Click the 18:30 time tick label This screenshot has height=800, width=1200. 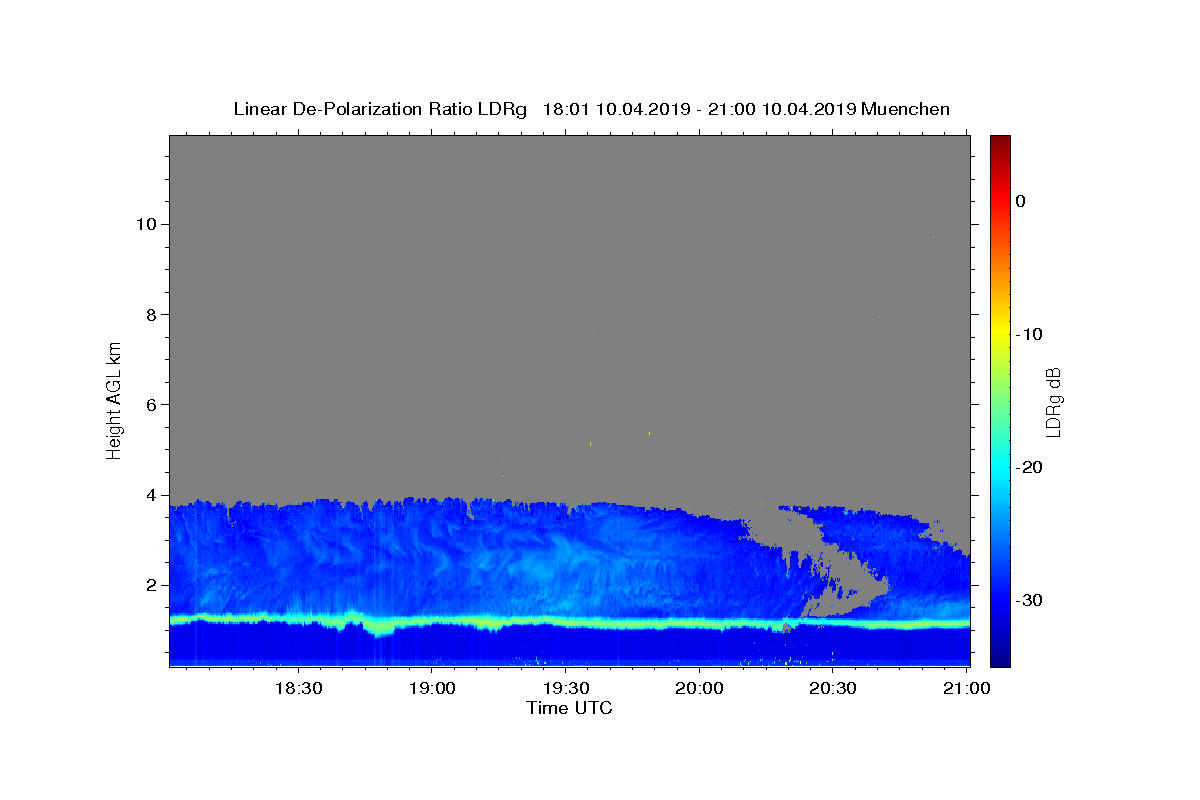[298, 688]
